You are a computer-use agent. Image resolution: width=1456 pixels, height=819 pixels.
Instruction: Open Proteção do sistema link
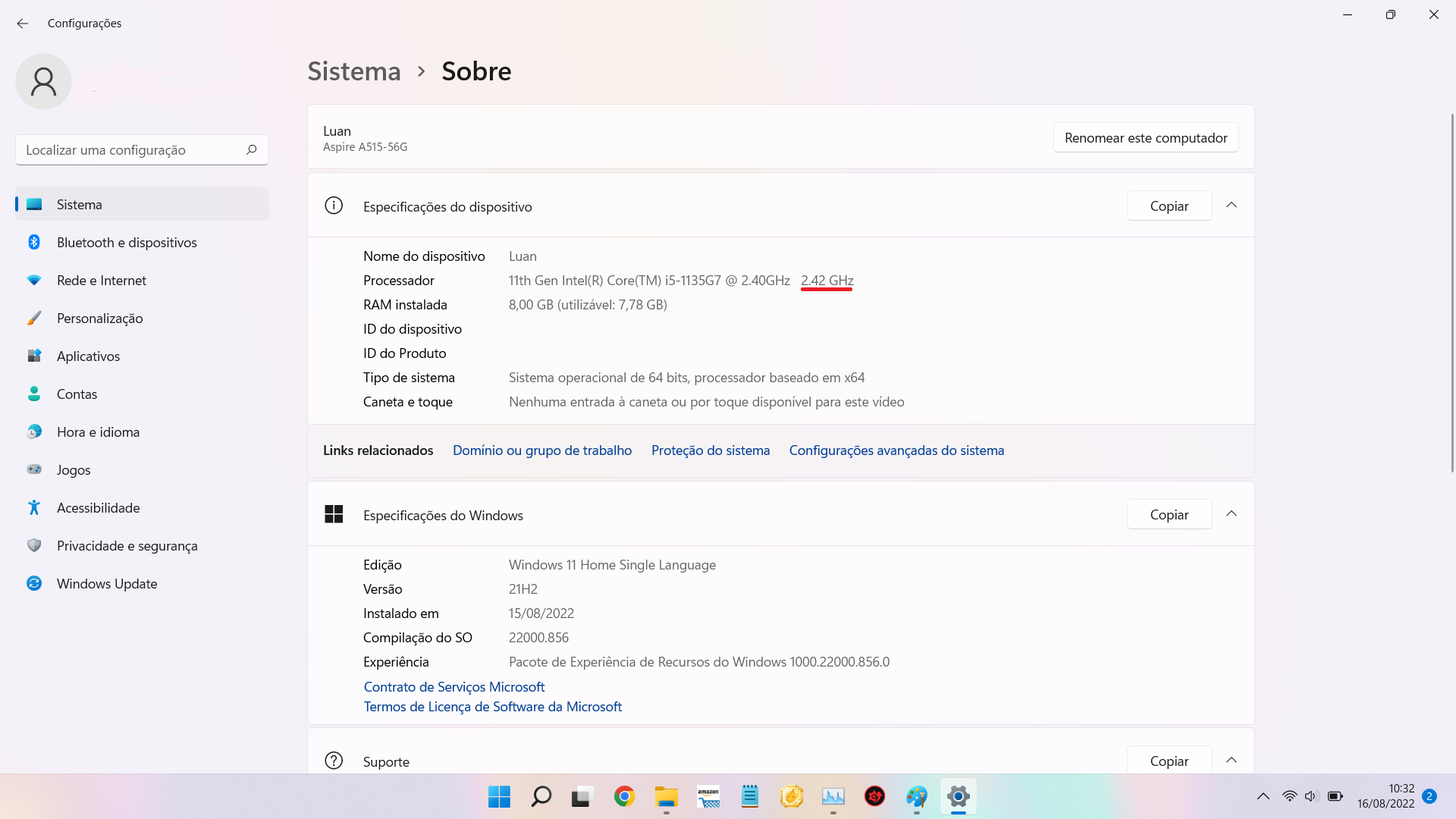click(711, 450)
